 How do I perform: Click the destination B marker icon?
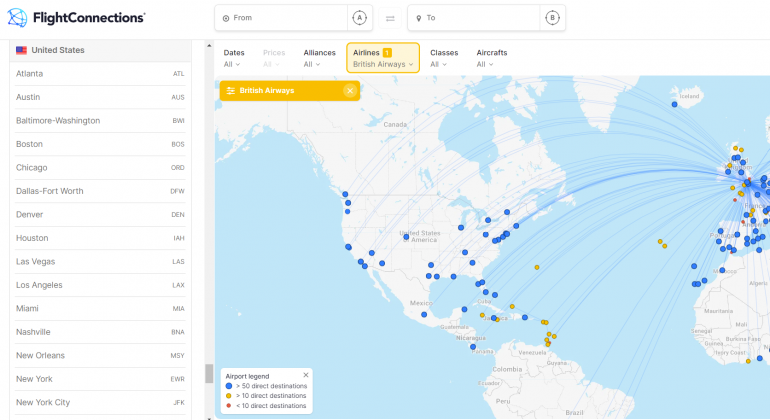pos(552,18)
